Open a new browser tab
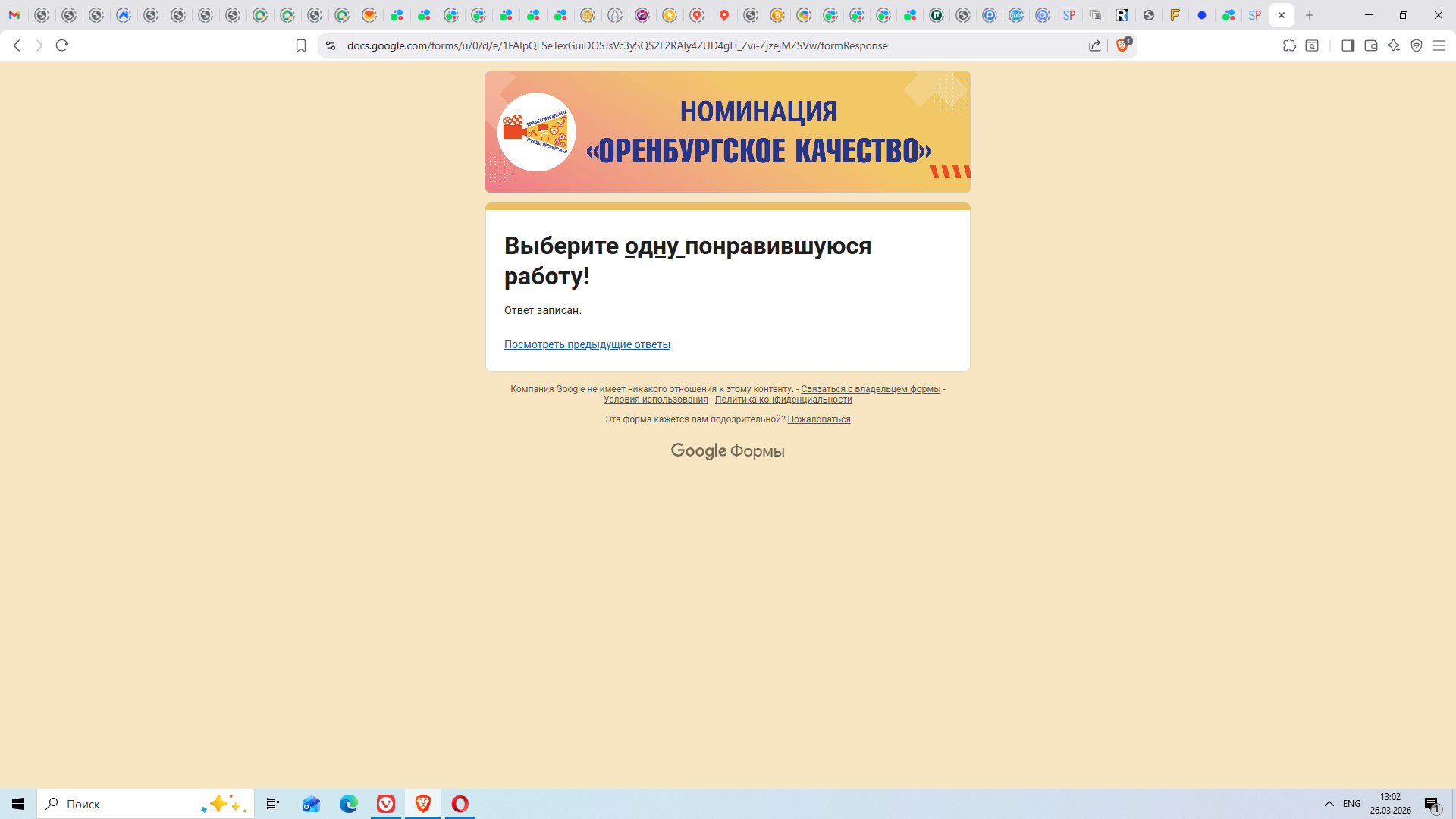This screenshot has width=1456, height=819. point(1310,15)
